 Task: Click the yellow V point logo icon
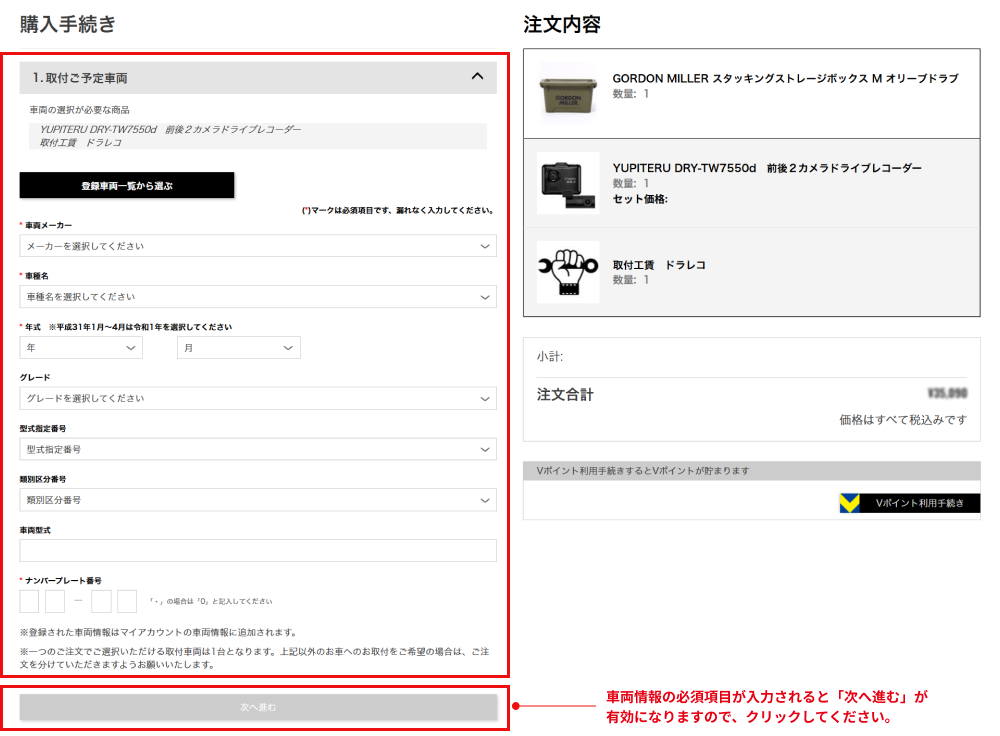(849, 503)
